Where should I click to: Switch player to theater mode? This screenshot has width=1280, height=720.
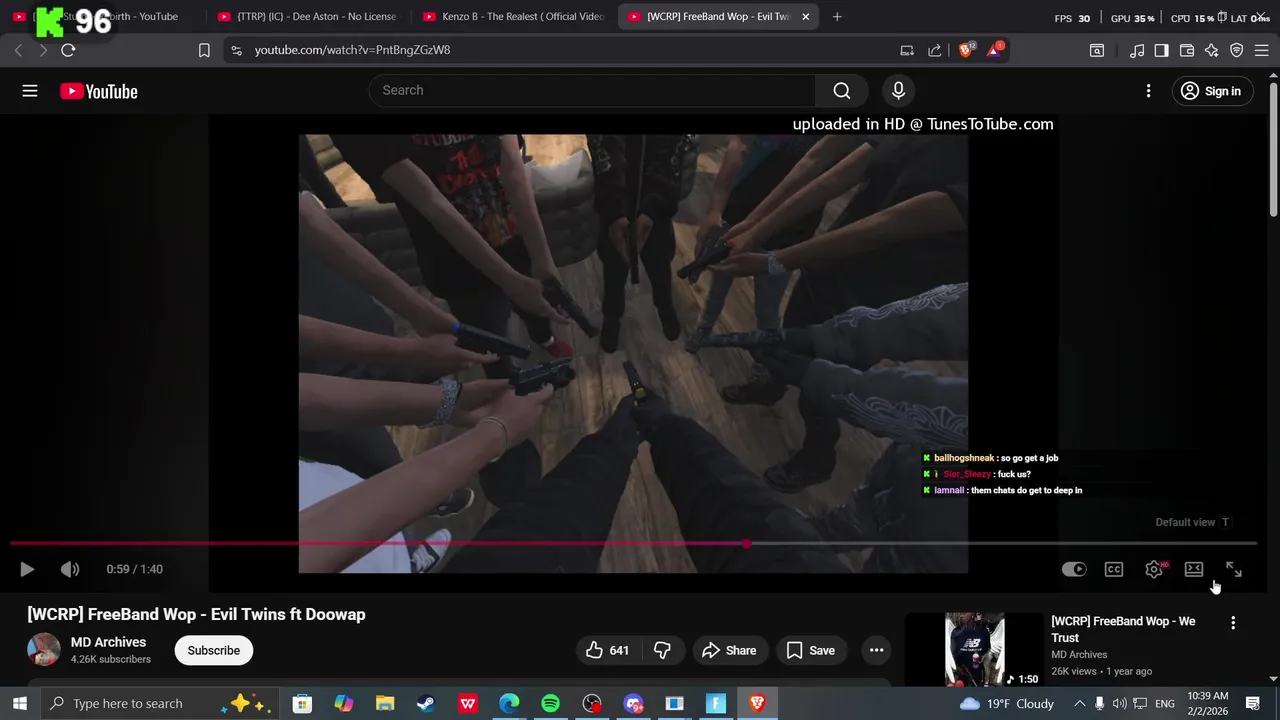click(1194, 569)
